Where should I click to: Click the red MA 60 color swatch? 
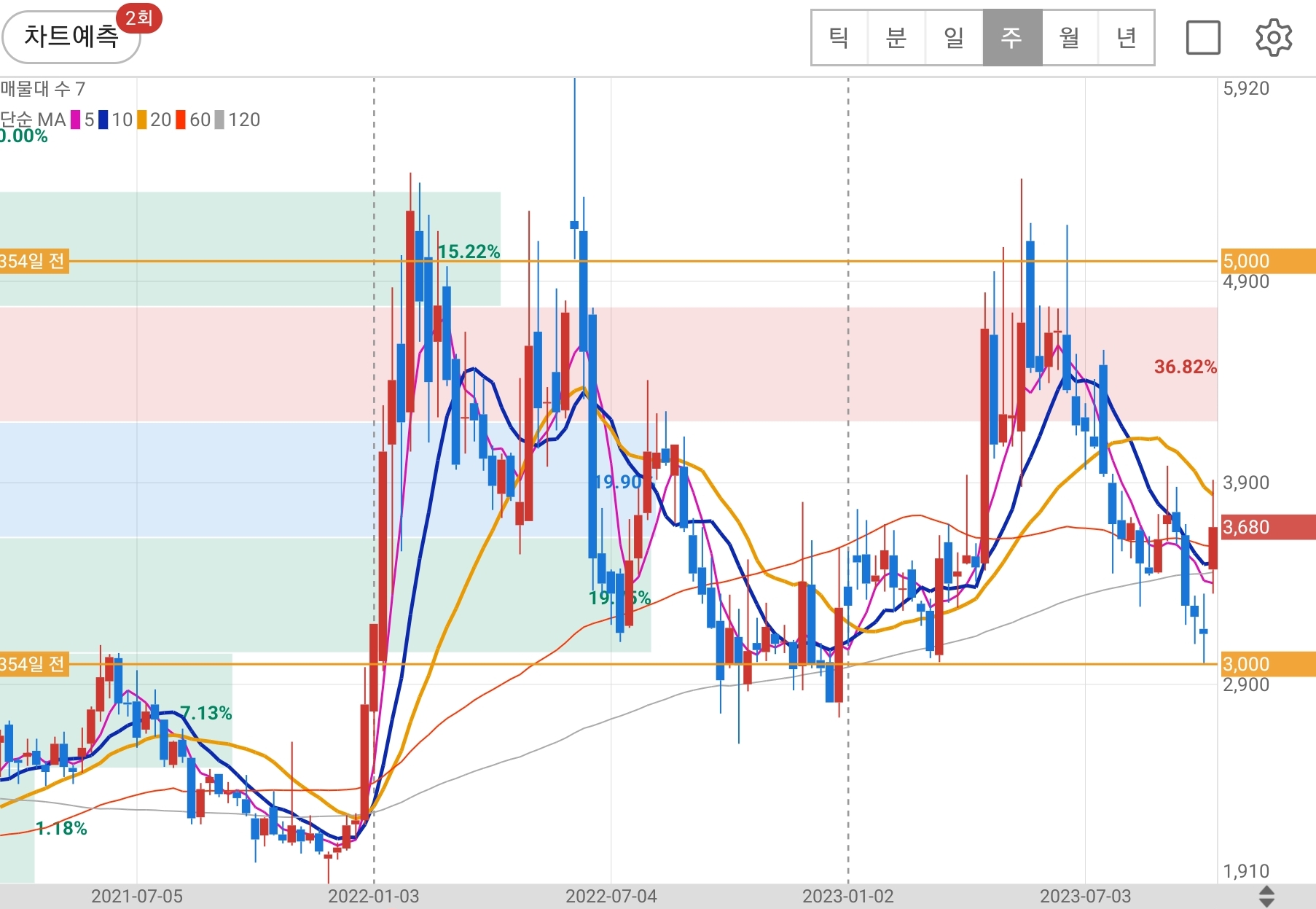pos(181,120)
